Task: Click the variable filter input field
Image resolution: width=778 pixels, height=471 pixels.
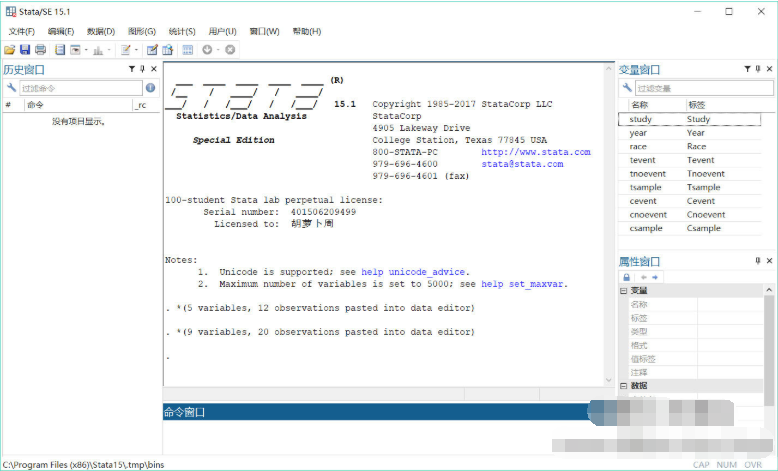Action: 700,88
